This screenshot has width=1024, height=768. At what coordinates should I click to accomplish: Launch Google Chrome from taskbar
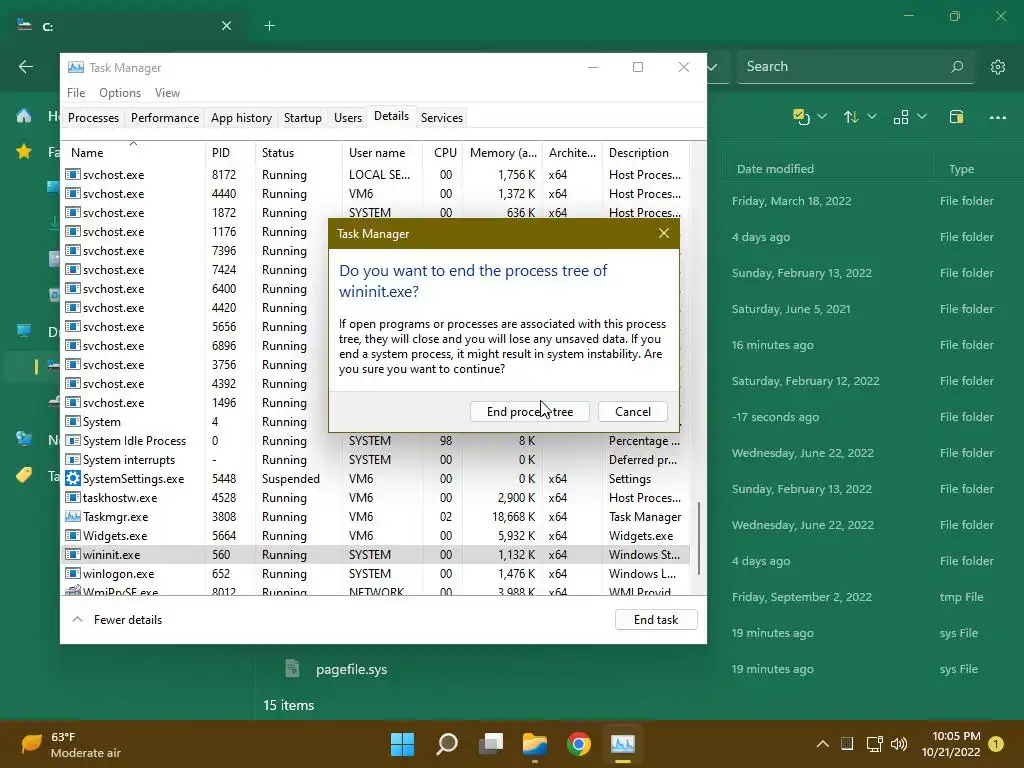point(579,744)
